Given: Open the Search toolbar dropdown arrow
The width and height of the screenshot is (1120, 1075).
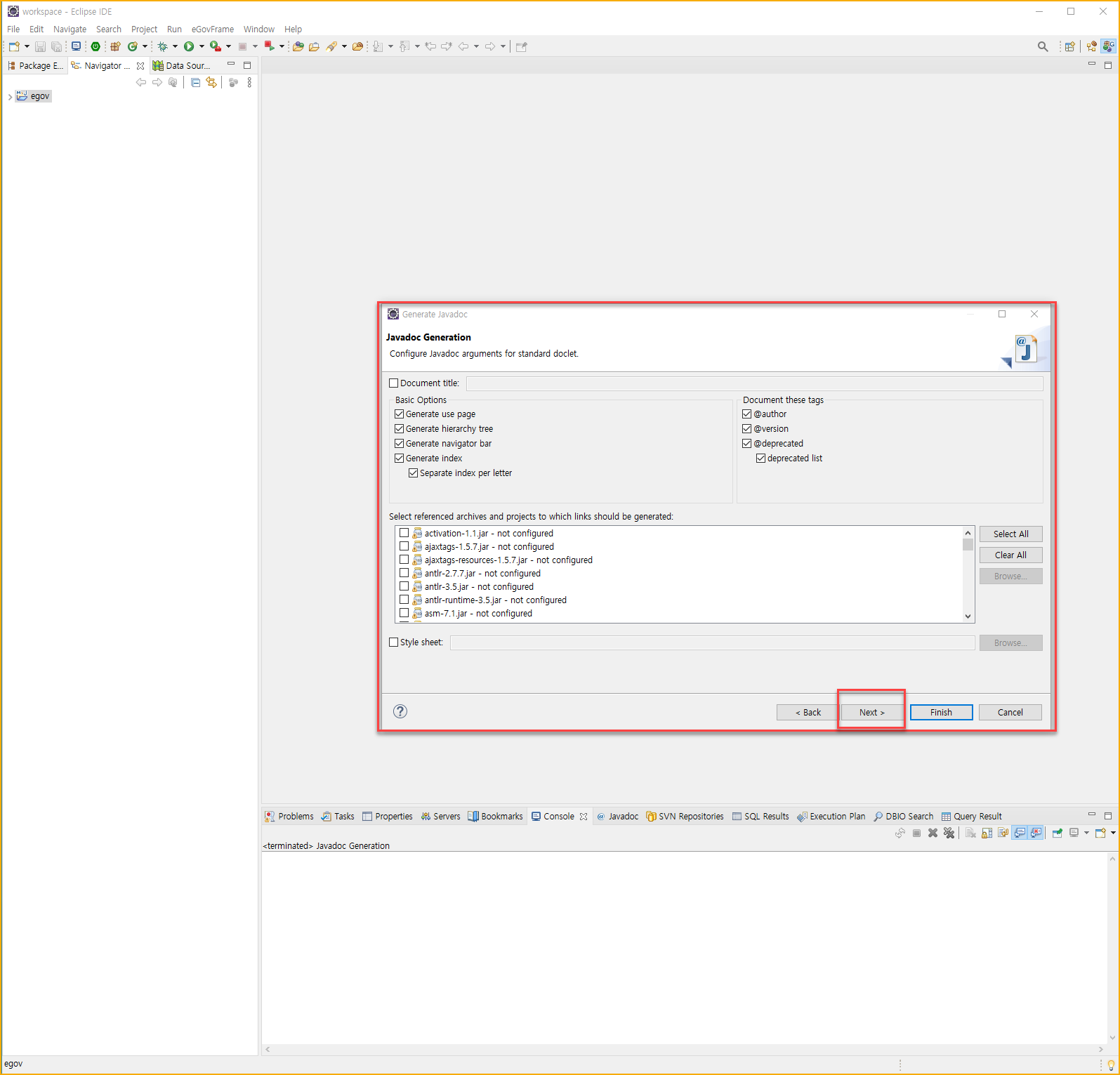Looking at the screenshot, I should click(344, 46).
